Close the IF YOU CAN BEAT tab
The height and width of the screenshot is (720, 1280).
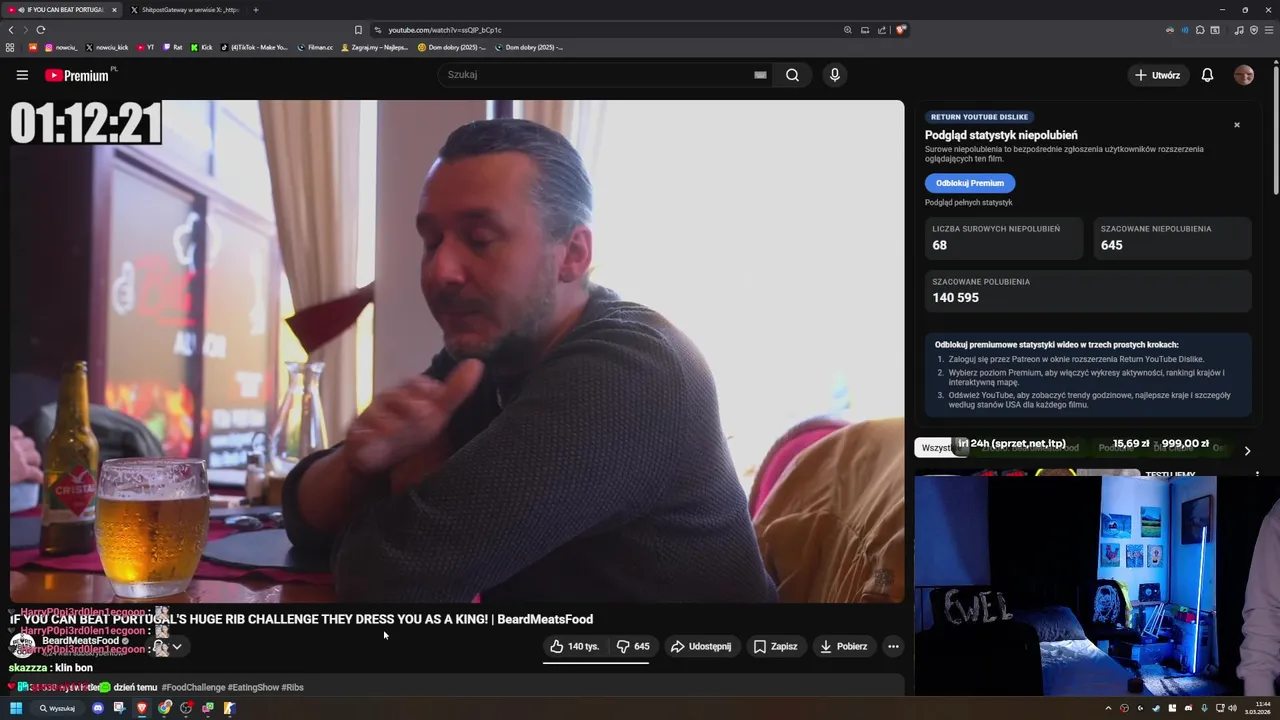click(114, 10)
